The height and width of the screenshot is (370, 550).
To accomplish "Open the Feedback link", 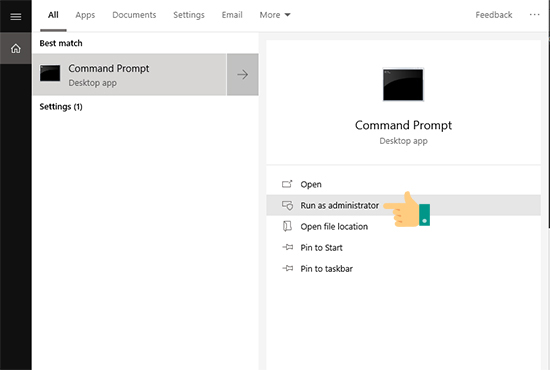I will point(494,15).
